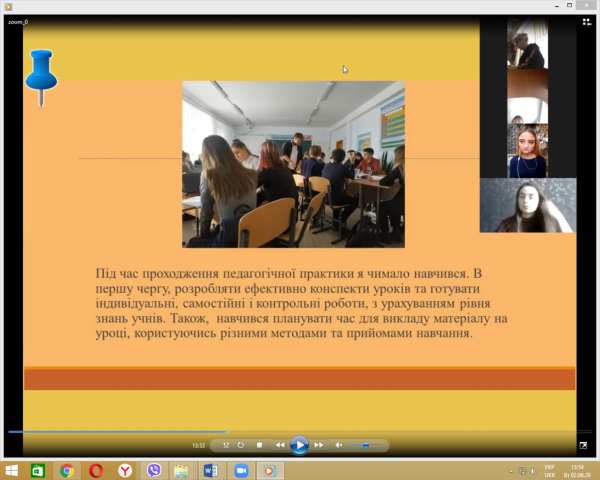The height and width of the screenshot is (480, 600).
Task: Open Zoom from the taskbar
Action: coord(240,470)
